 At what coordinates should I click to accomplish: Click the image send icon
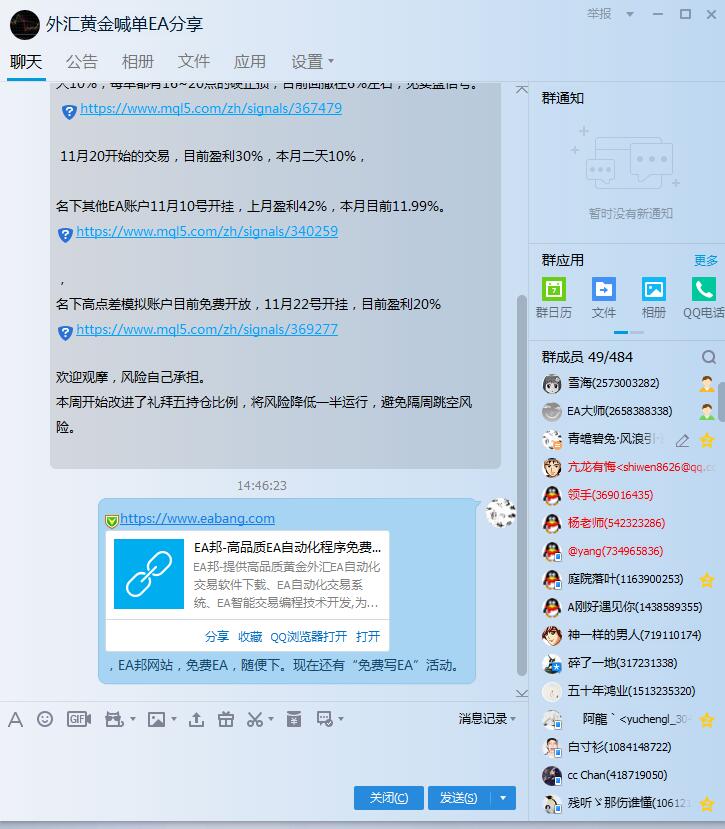[157, 719]
